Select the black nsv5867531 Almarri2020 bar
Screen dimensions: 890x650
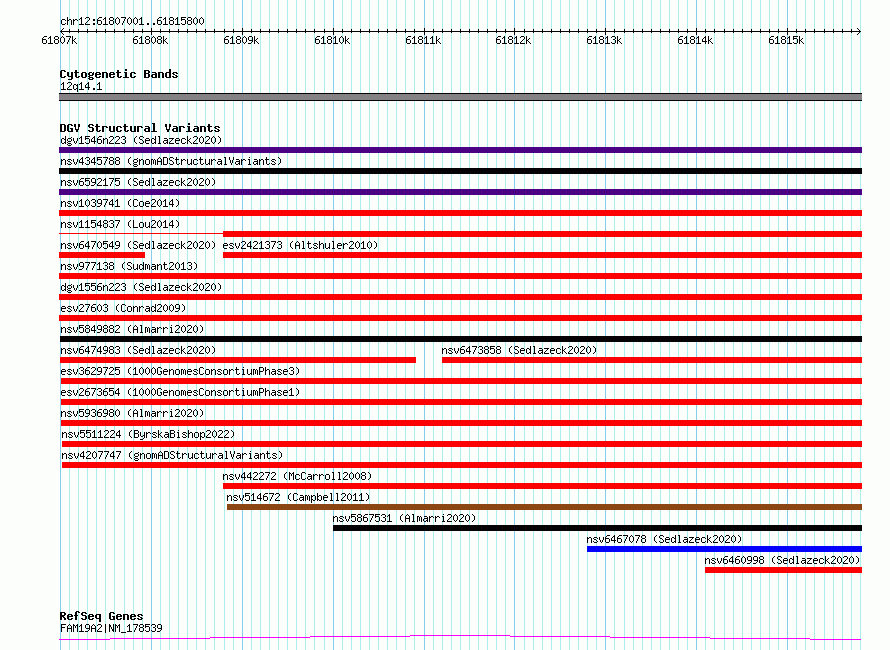click(x=598, y=528)
